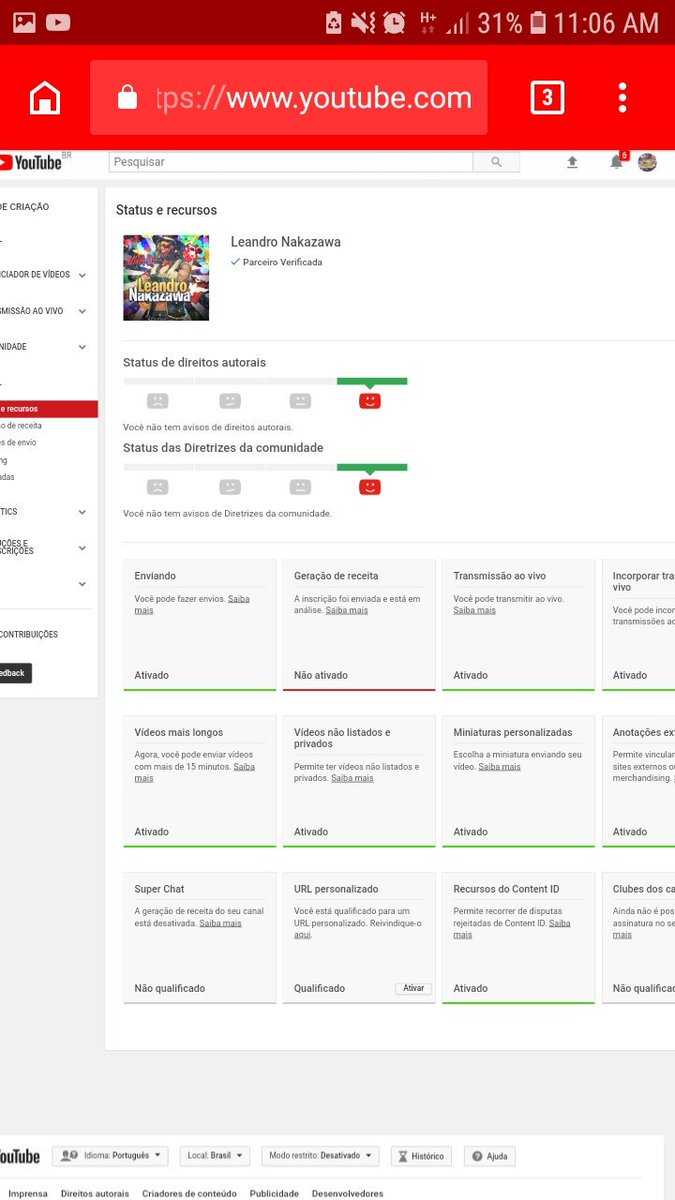Click the upload arrow icon
This screenshot has height=1200, width=675.
[x=572, y=162]
